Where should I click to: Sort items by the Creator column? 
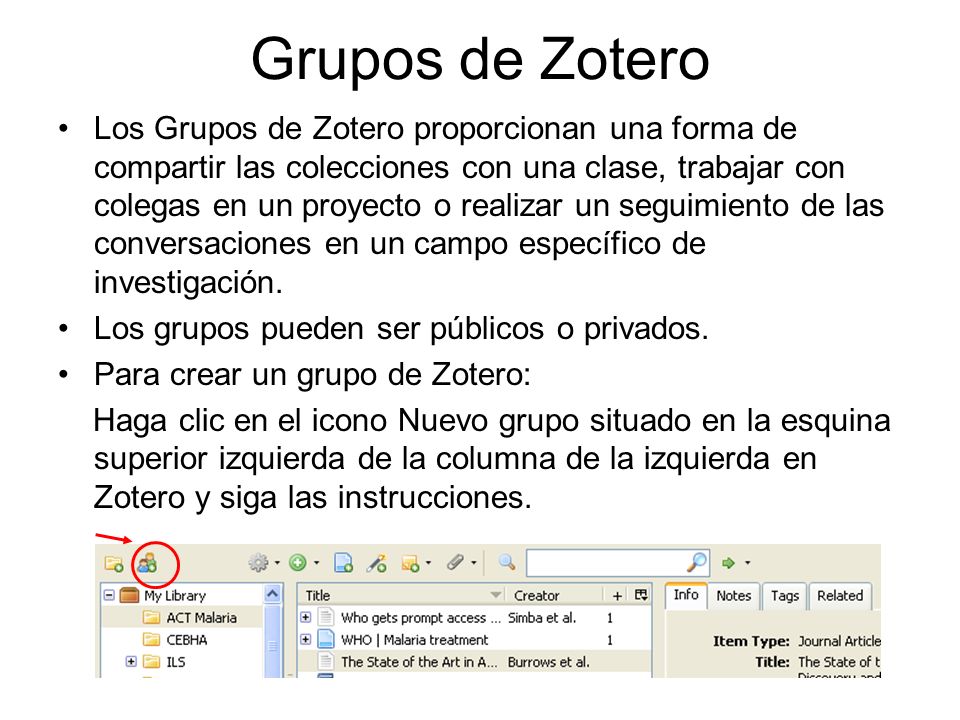pos(555,595)
